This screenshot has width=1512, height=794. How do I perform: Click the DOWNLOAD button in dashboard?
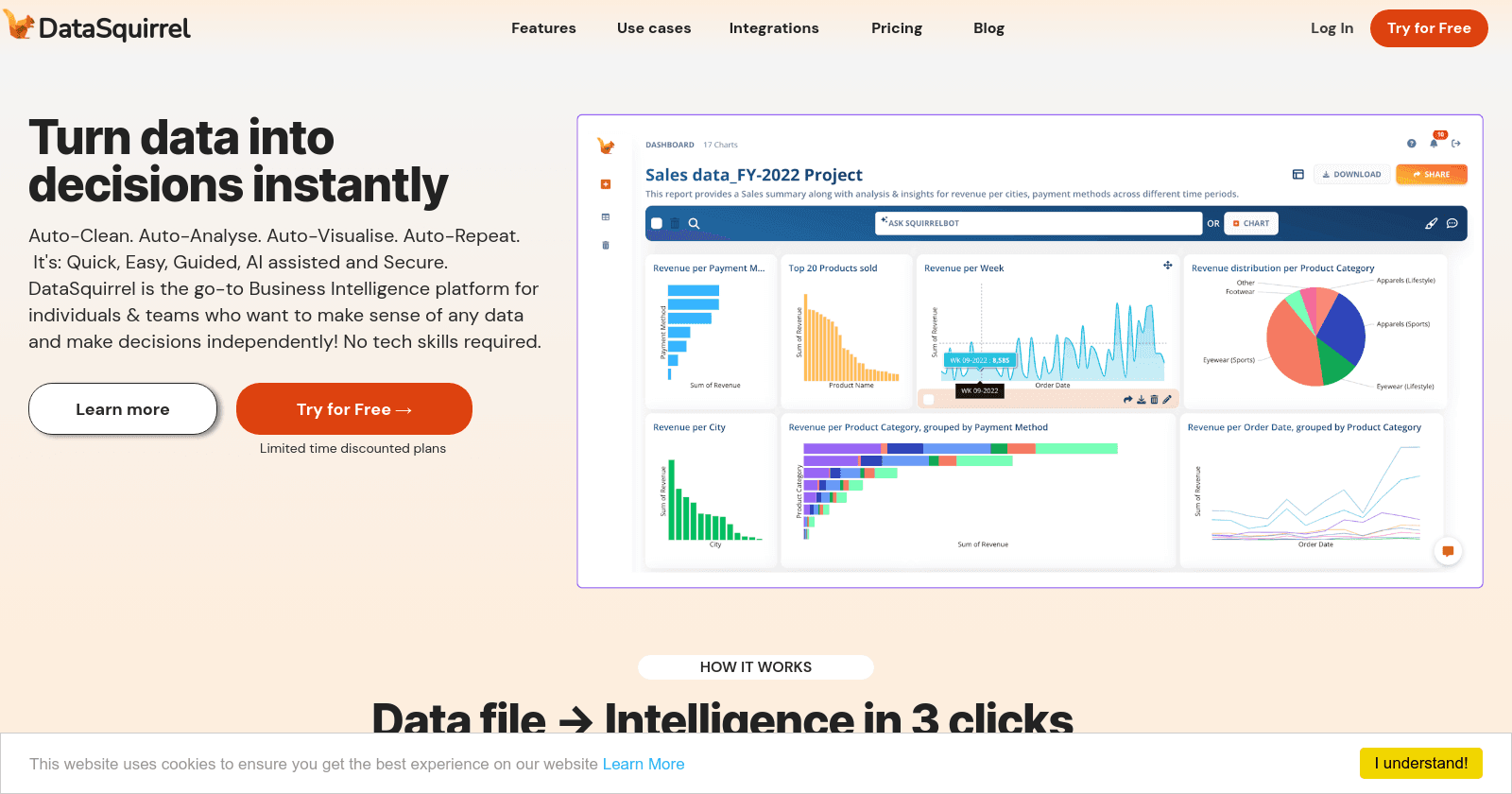click(1351, 175)
